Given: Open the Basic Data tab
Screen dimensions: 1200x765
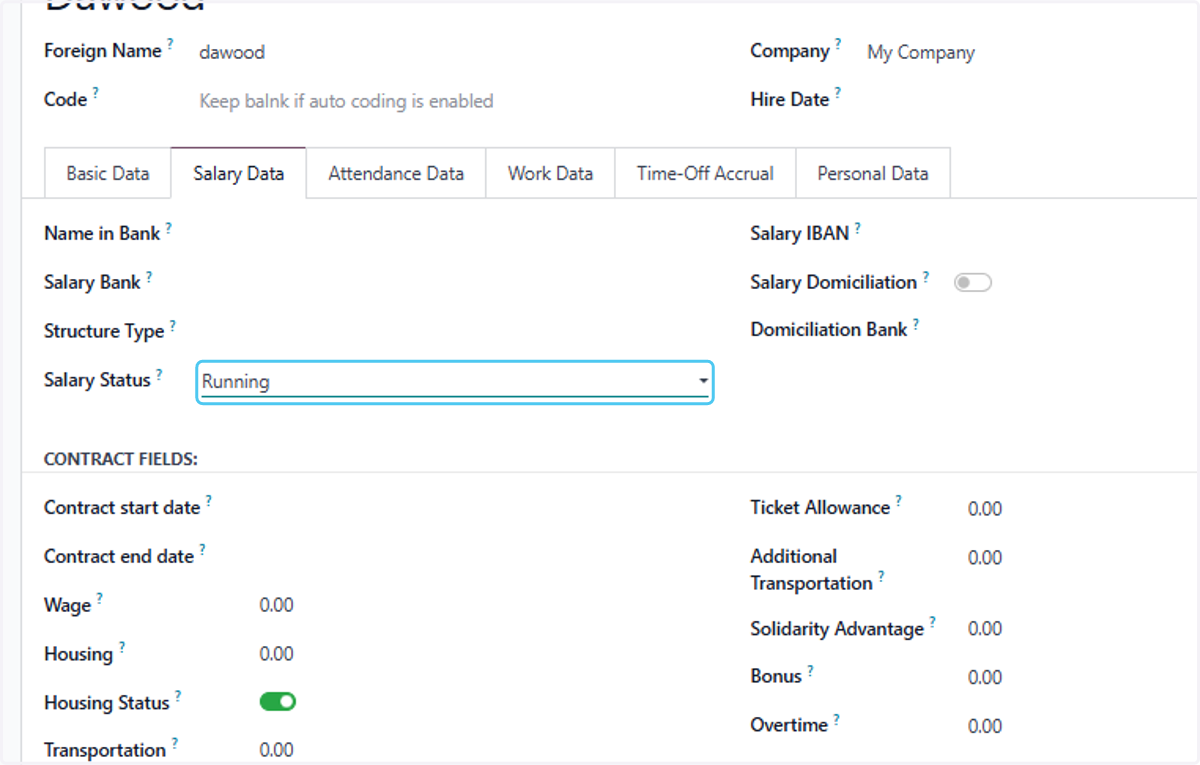Looking at the screenshot, I should [108, 173].
